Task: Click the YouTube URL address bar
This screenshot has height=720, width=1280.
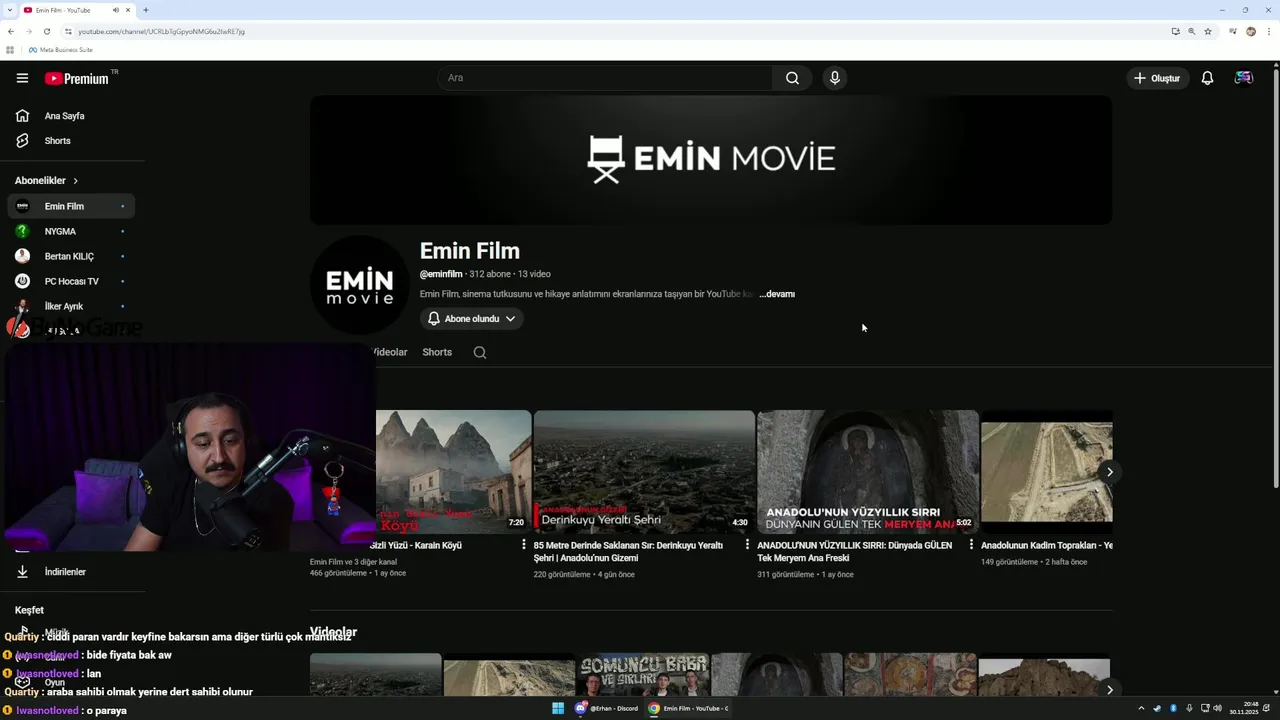Action: click(600, 31)
